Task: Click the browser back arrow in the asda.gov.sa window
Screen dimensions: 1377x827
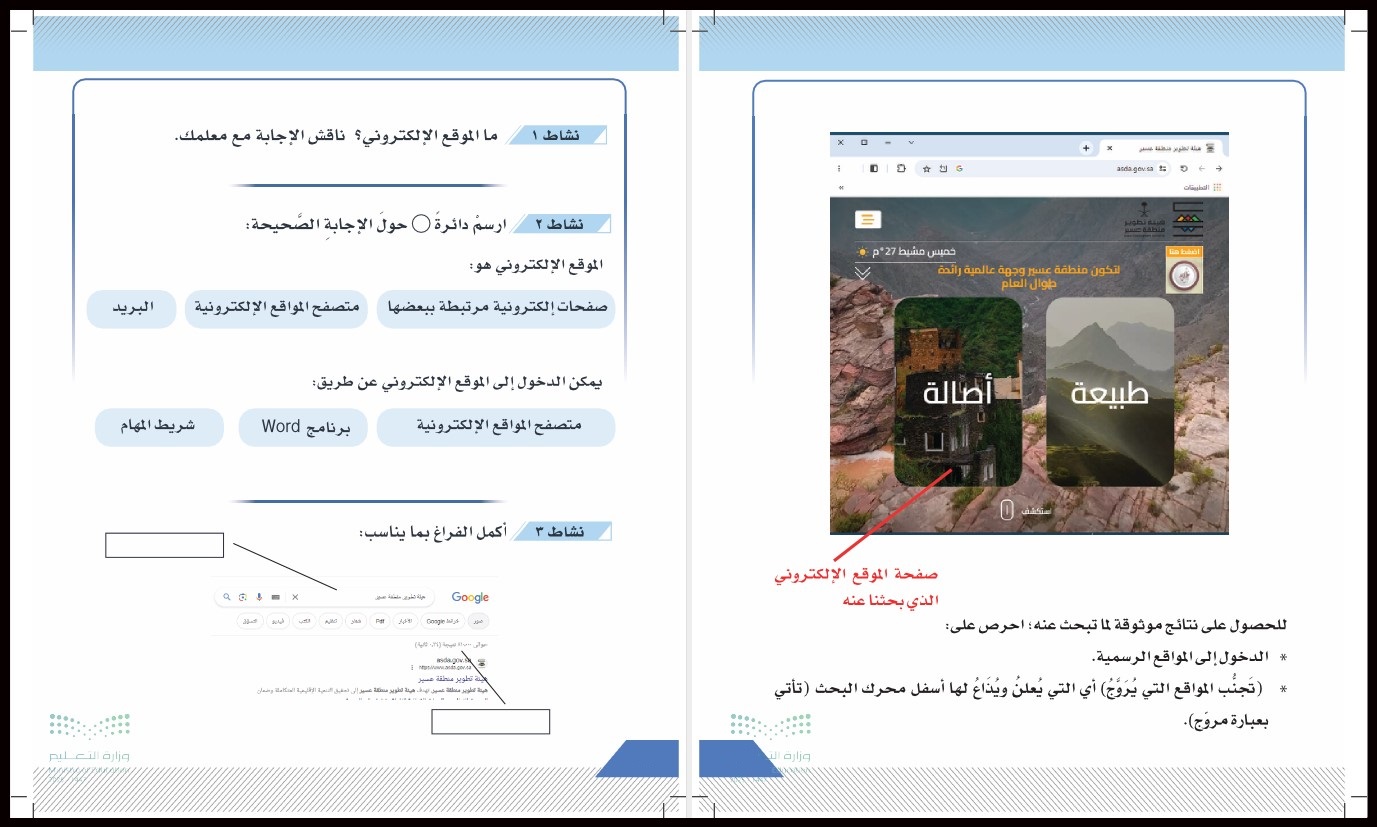Action: (1219, 168)
